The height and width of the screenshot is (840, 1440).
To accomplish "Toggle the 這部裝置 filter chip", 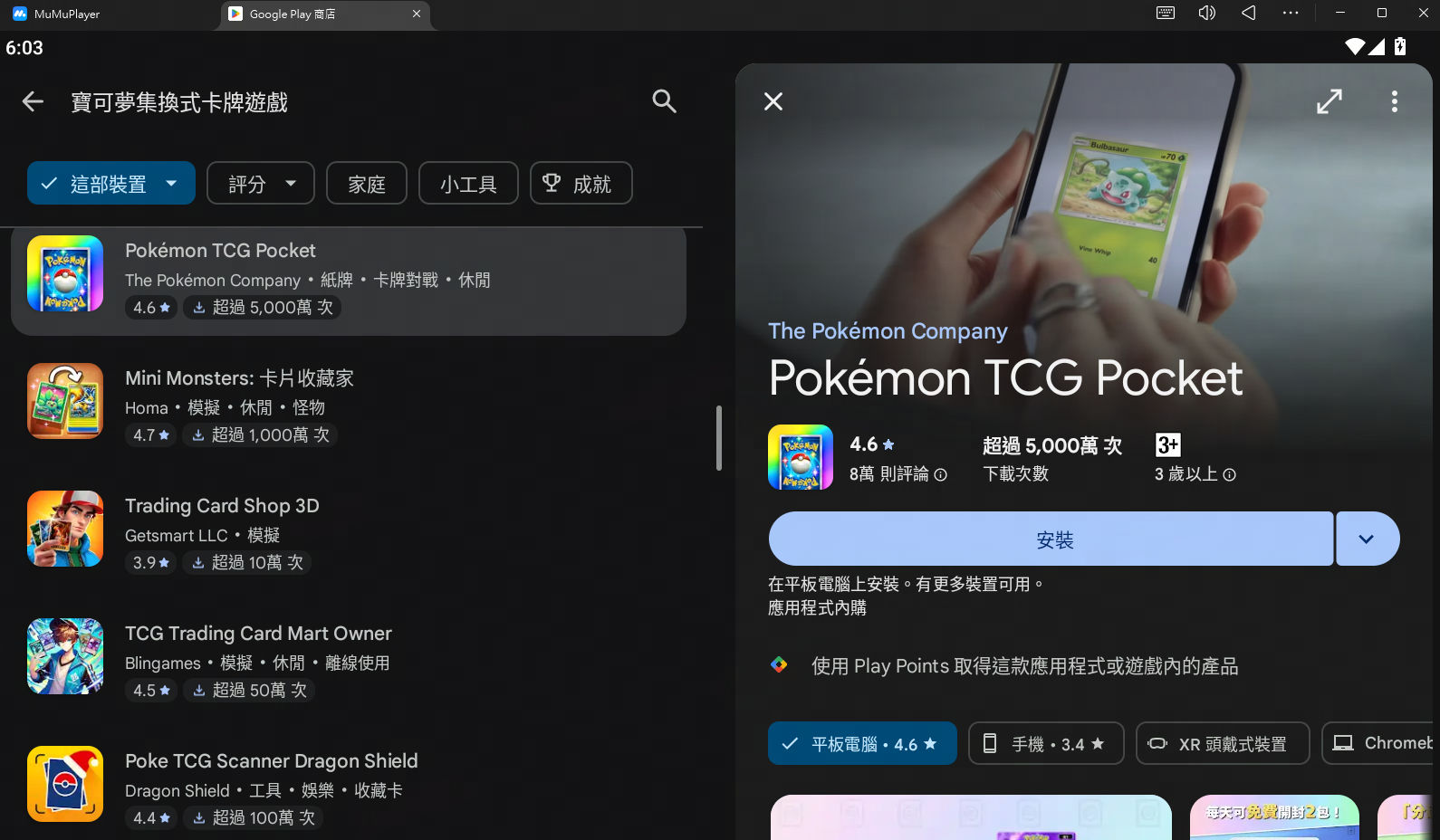I will tap(110, 184).
